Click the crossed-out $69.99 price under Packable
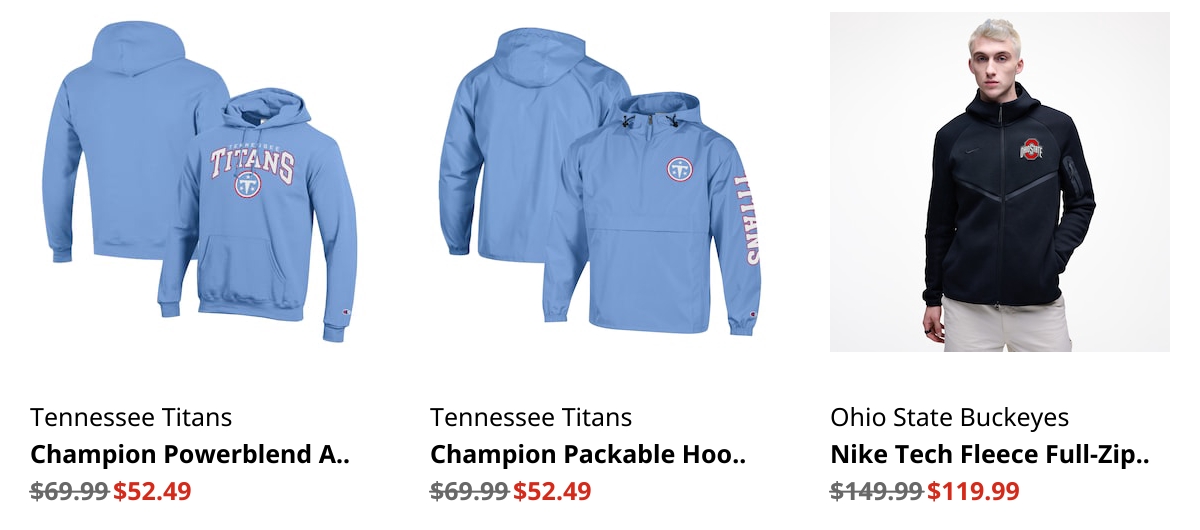Viewport: 1200px width, 530px height. [469, 492]
